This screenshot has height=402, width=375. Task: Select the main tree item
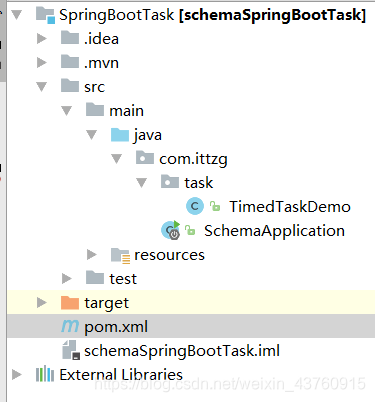pos(127,111)
